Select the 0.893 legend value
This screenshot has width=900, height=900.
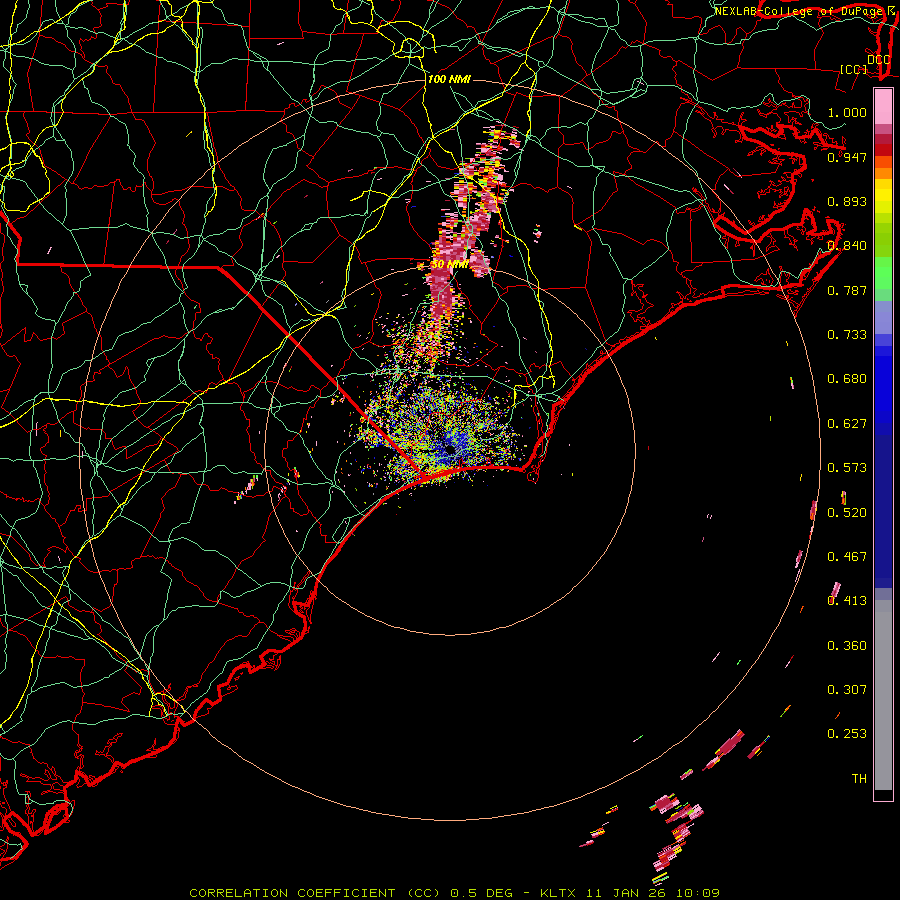(847, 201)
